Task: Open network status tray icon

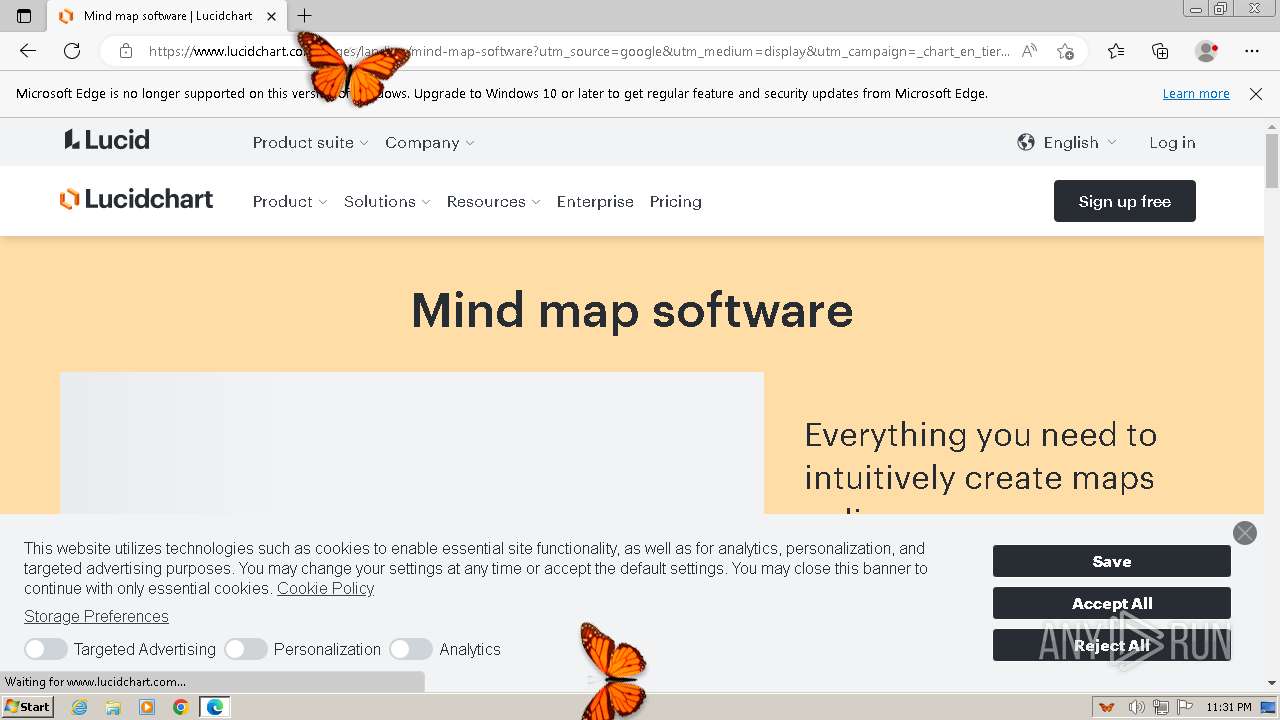Action: (x=1160, y=707)
